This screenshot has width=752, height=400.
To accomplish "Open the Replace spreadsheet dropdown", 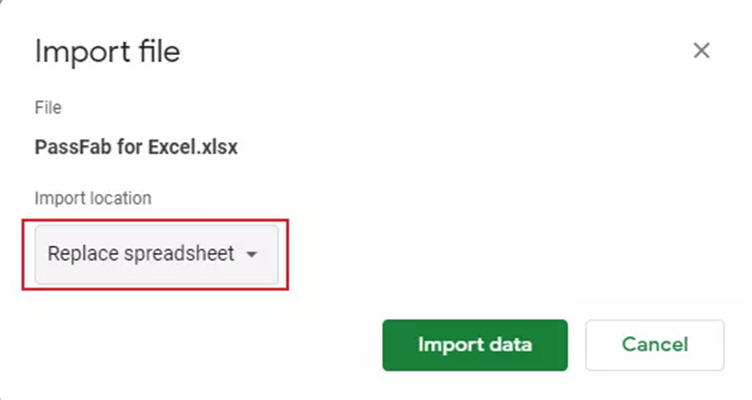I will click(x=156, y=254).
